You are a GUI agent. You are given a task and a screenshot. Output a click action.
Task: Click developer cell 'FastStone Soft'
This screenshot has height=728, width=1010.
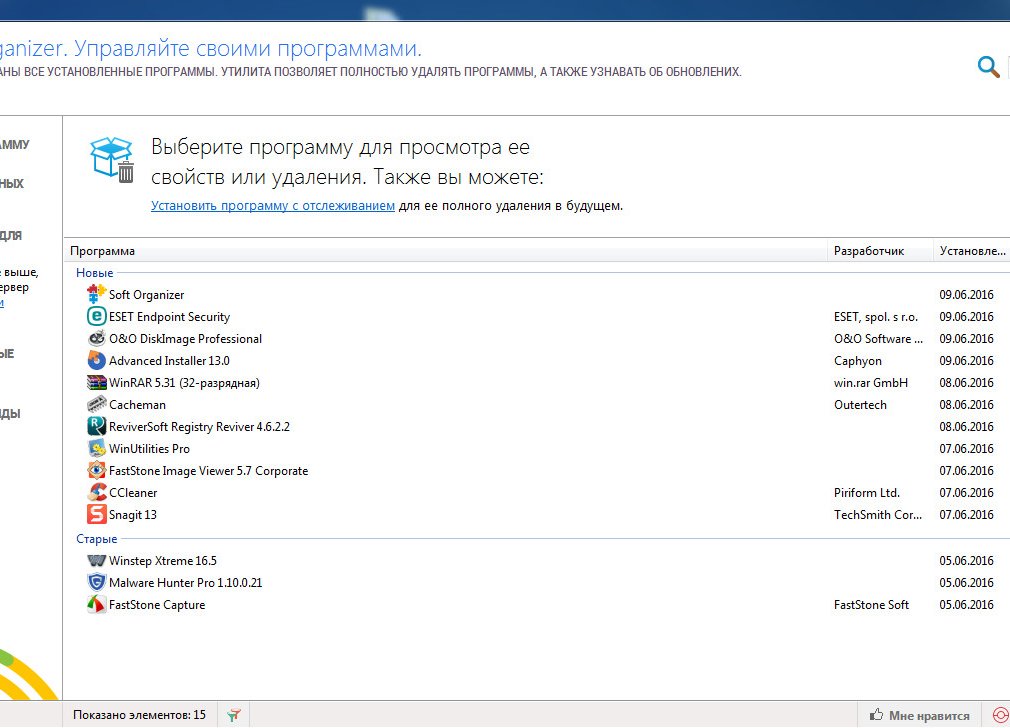pos(872,604)
